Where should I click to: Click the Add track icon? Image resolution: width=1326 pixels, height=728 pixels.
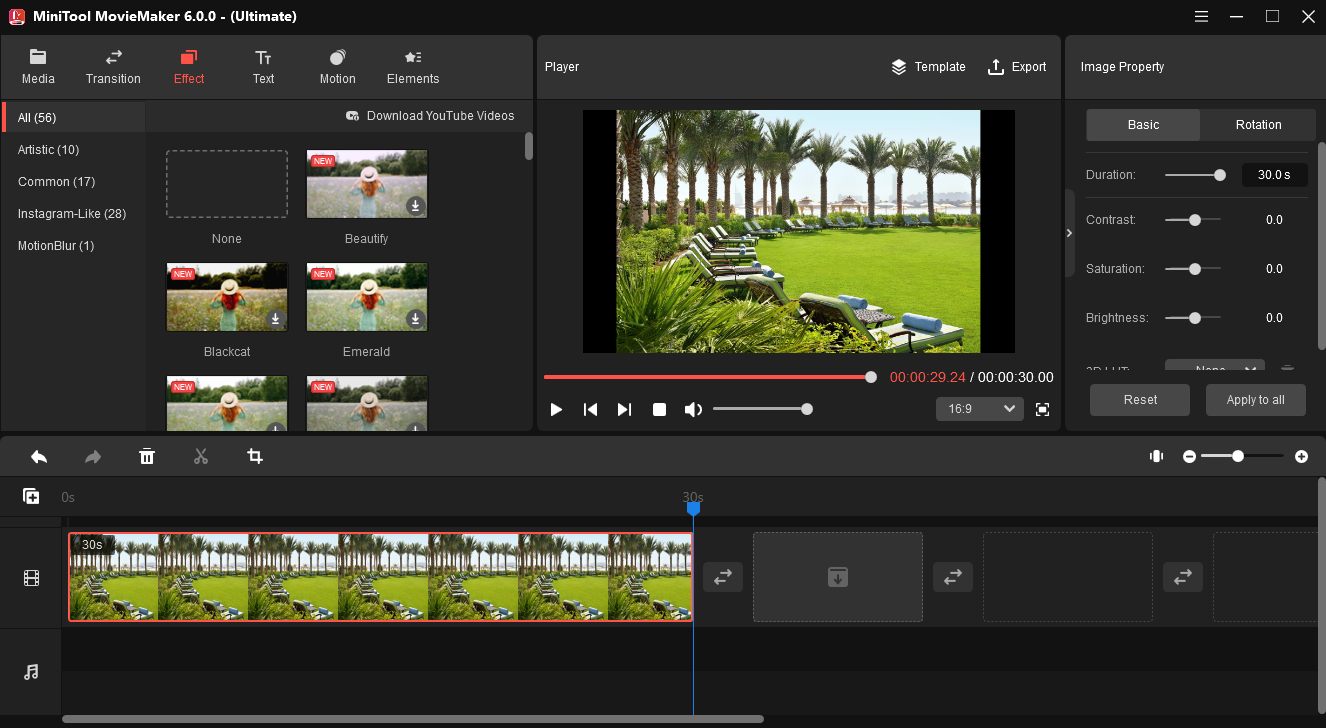click(31, 496)
